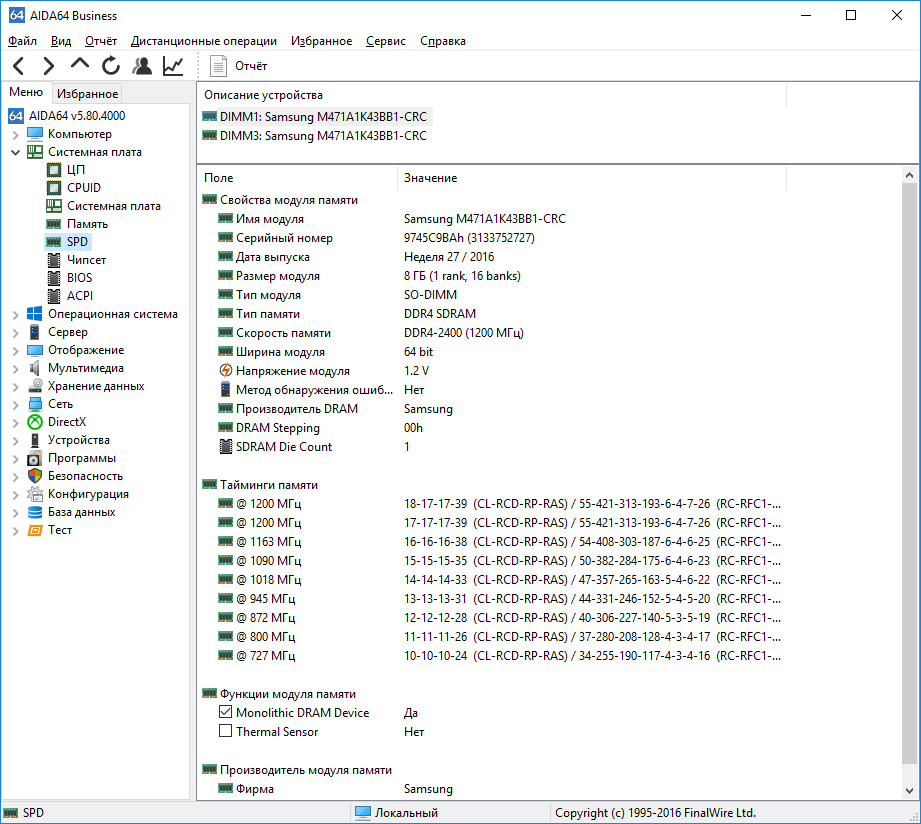
Task: Toggle the Thermal Sensor checkbox
Action: 226,731
